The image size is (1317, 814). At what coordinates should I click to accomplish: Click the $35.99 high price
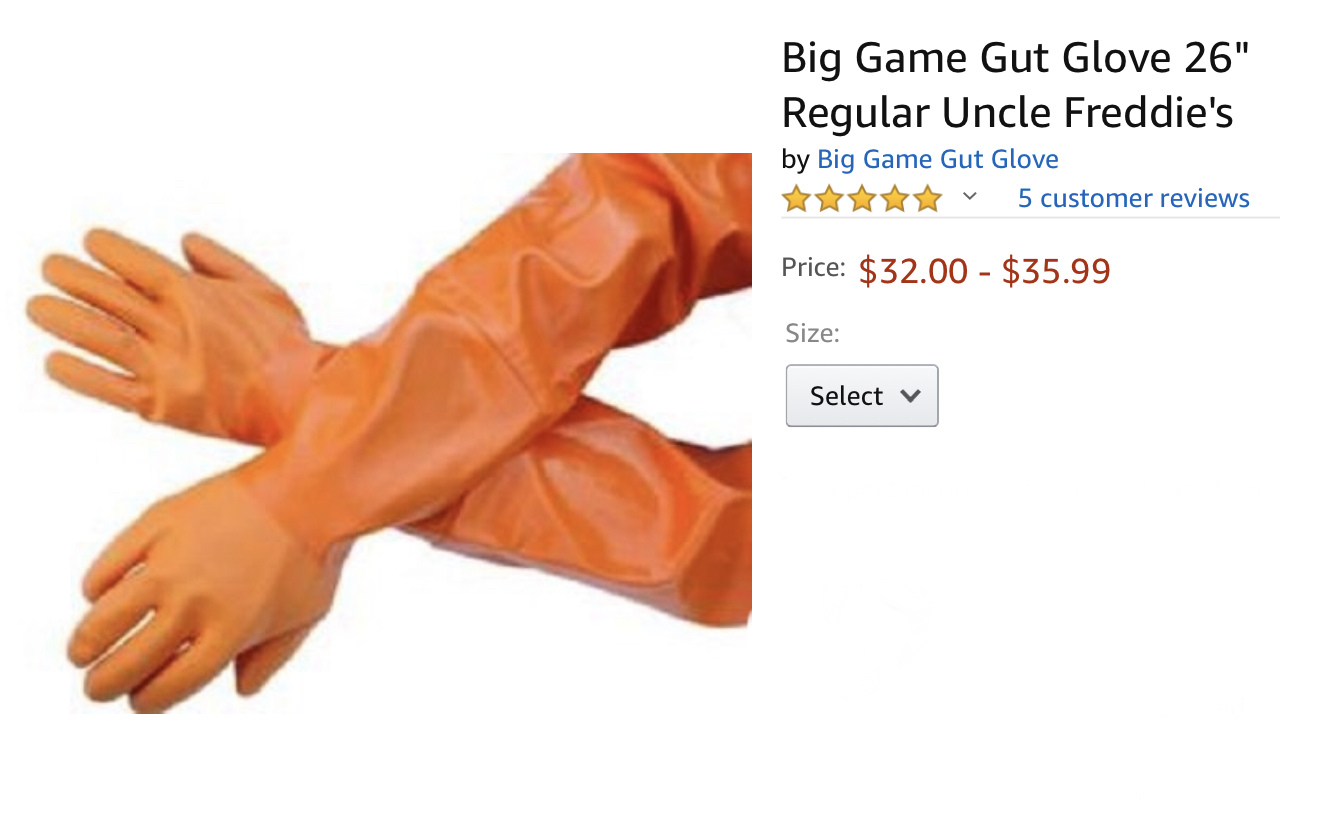click(x=1056, y=271)
